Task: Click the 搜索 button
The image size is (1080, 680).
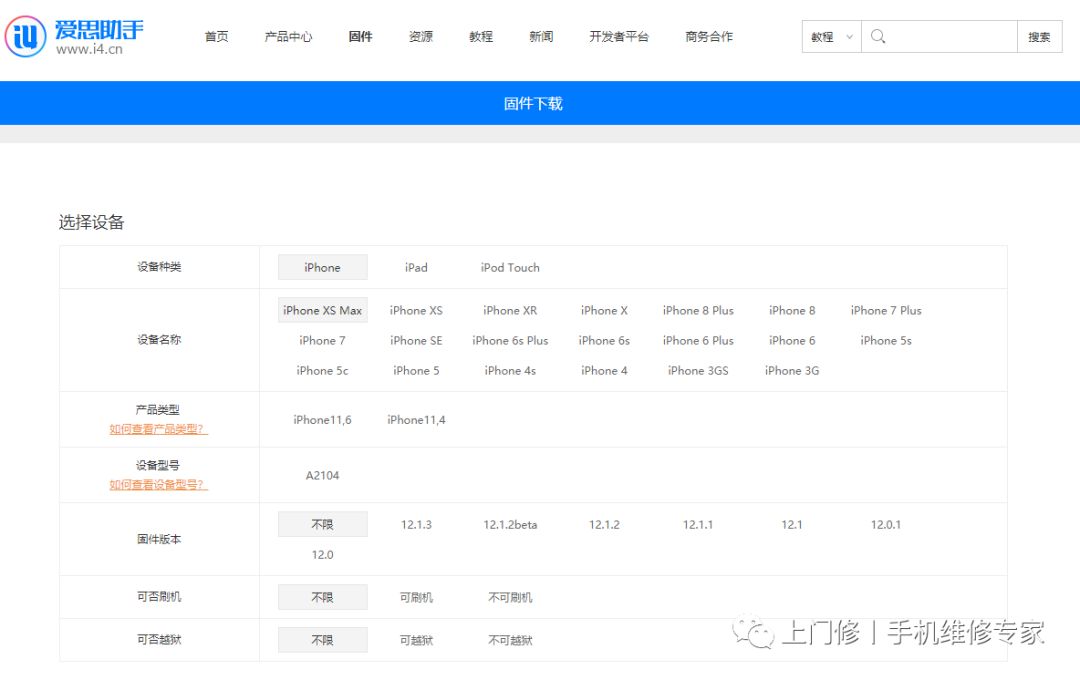Action: [x=1039, y=37]
